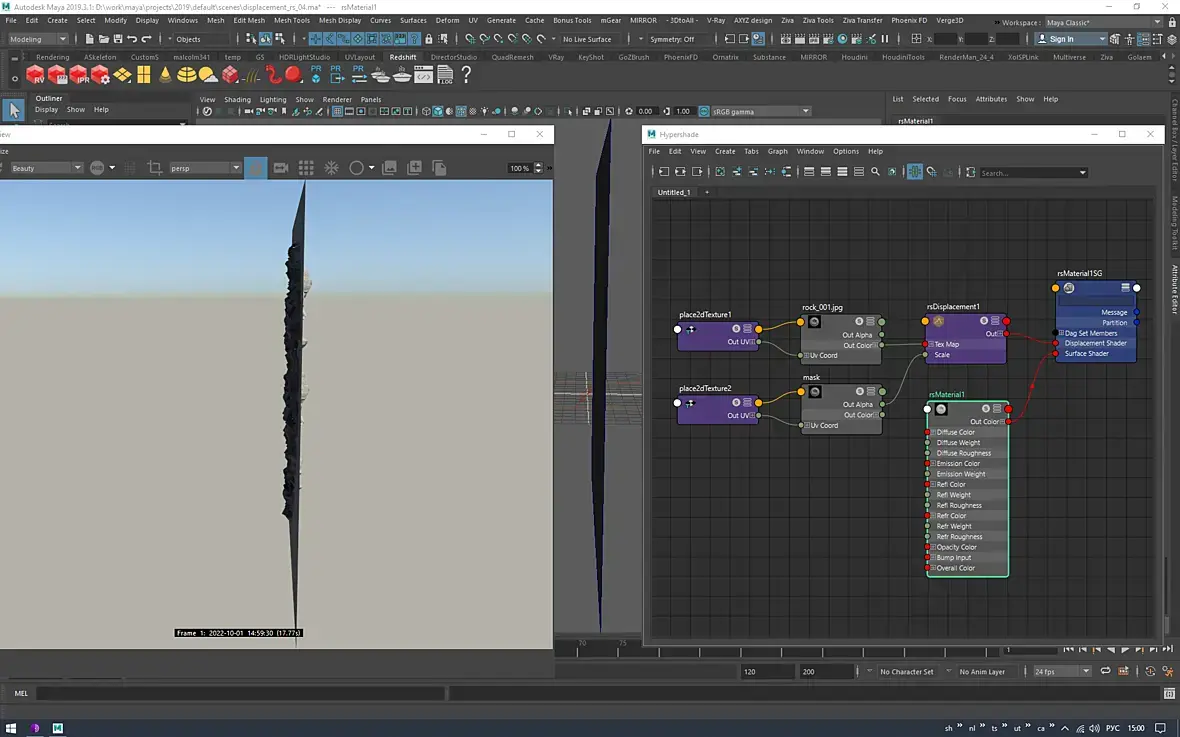Image resolution: width=1180 pixels, height=737 pixels.
Task: Click the Redshift RV RenderView shelf icon
Action: pos(35,75)
